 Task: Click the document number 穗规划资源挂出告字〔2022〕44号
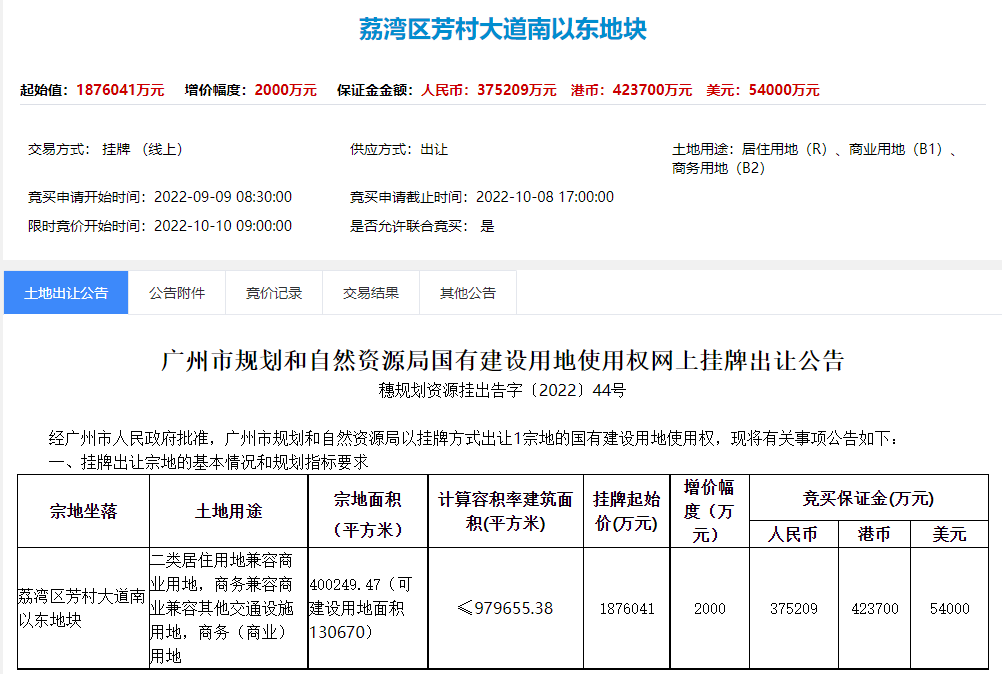point(502,390)
